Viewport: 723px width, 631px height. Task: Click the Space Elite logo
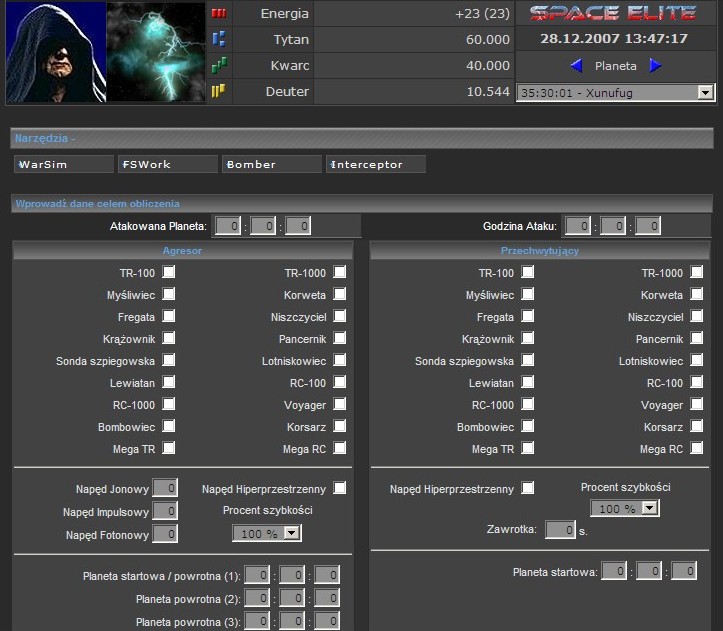point(613,14)
